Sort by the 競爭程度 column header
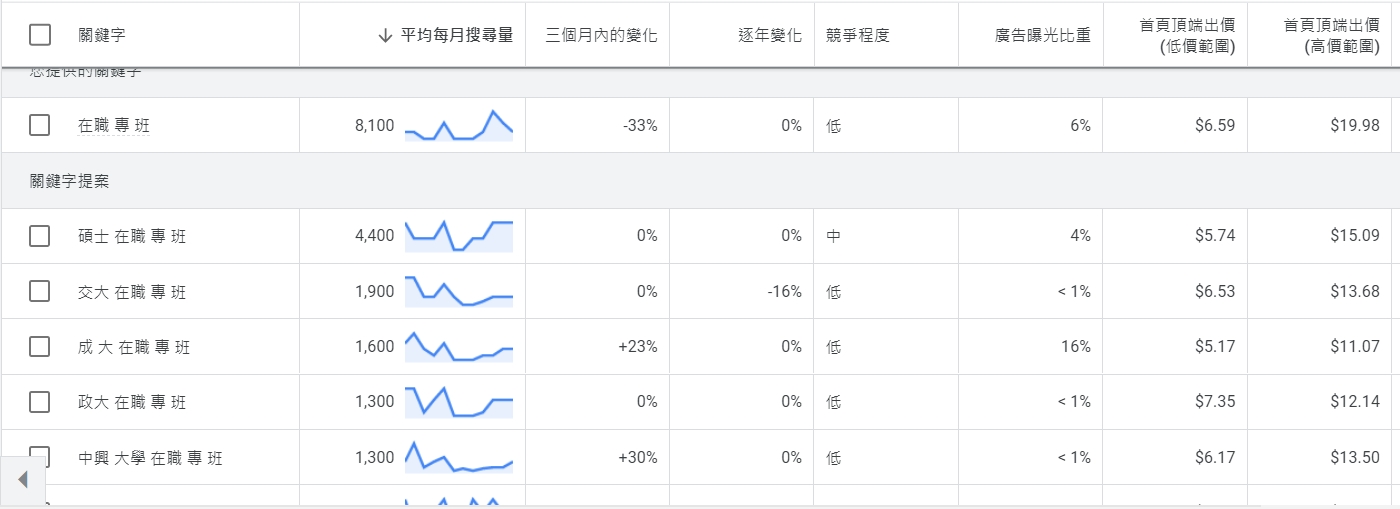Image resolution: width=1400 pixels, height=509 pixels. tap(857, 35)
